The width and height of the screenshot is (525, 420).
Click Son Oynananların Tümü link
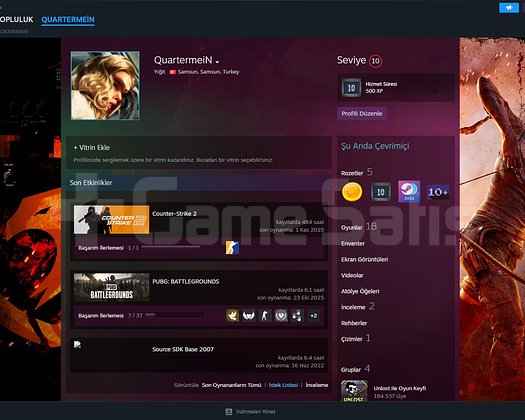click(231, 385)
